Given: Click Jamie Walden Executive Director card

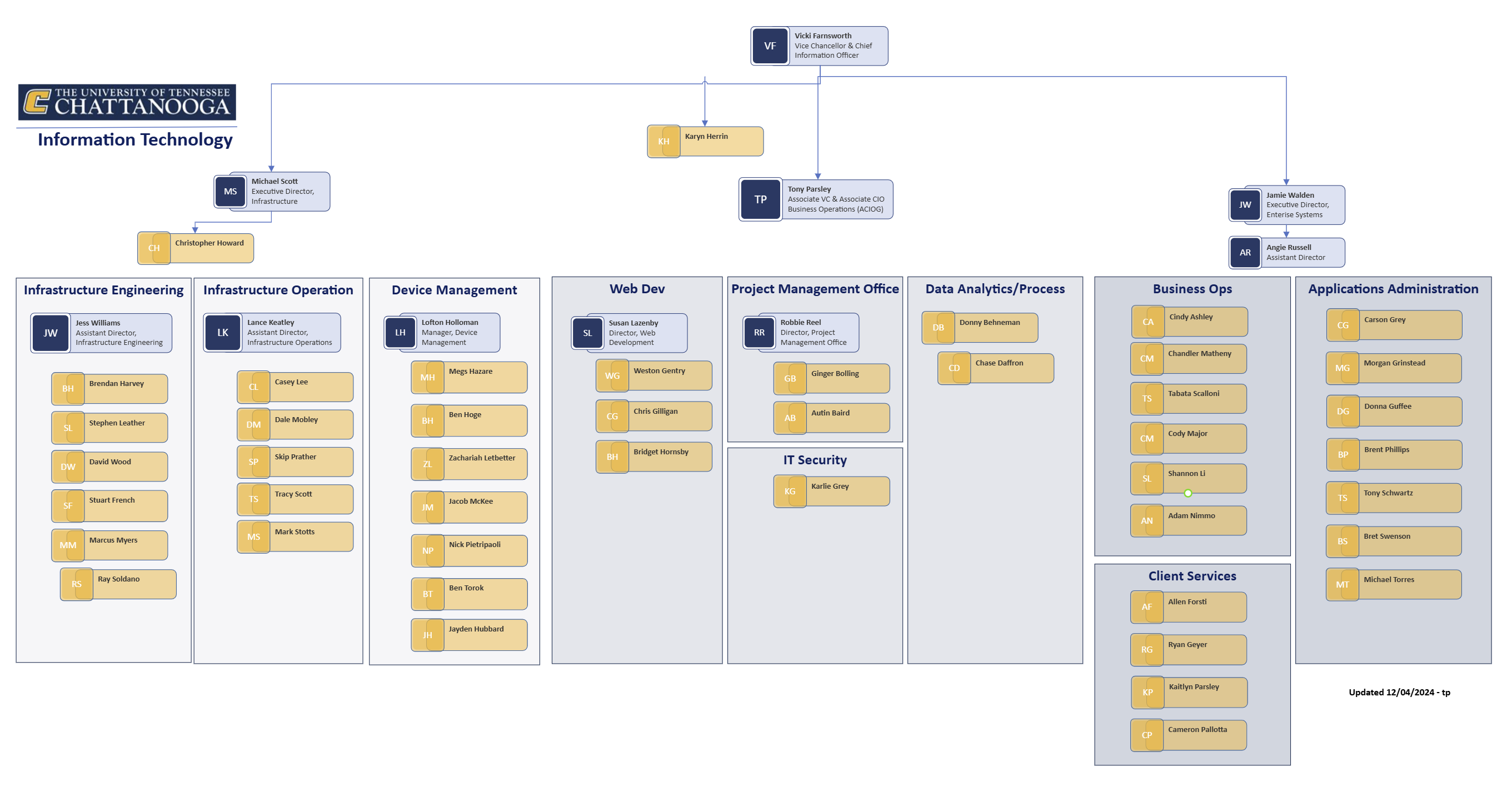Looking at the screenshot, I should pyautogui.click(x=1286, y=205).
